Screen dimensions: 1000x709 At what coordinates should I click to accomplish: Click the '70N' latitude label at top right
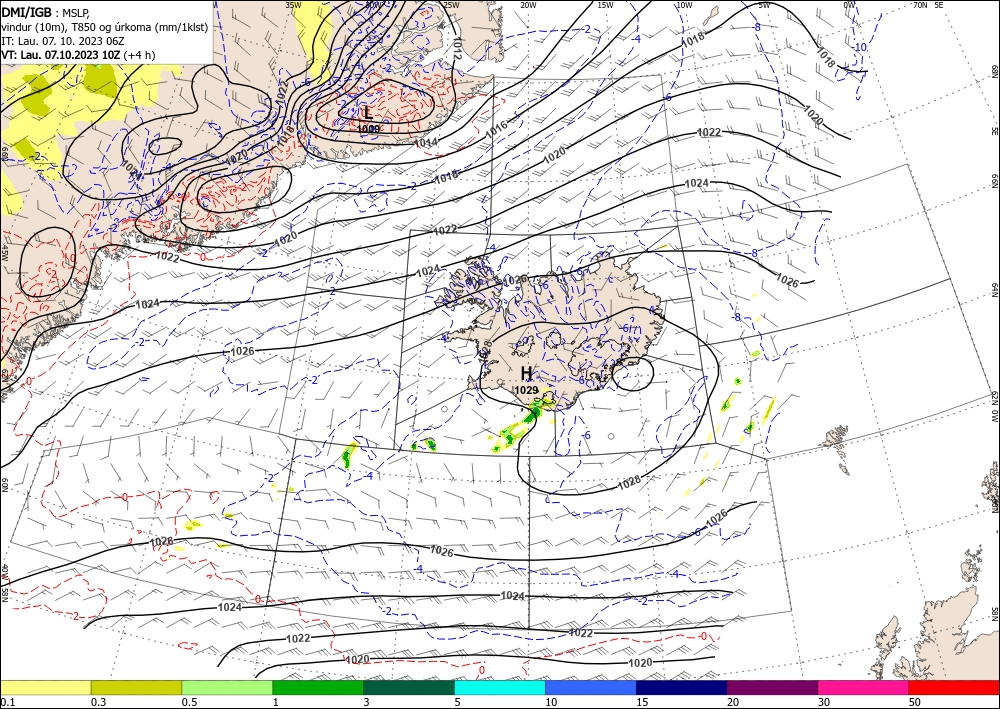point(920,5)
